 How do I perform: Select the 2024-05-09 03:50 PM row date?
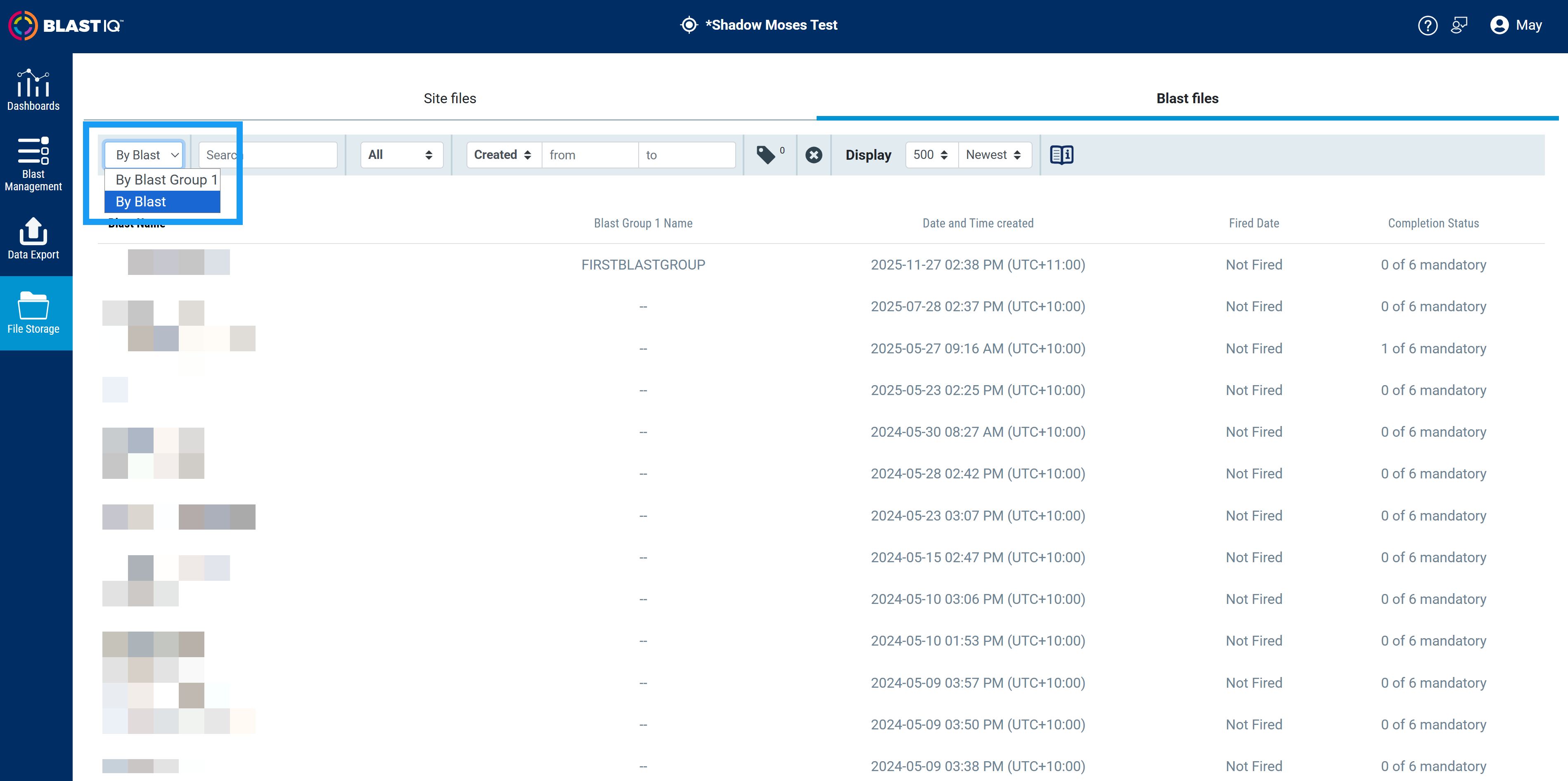978,725
